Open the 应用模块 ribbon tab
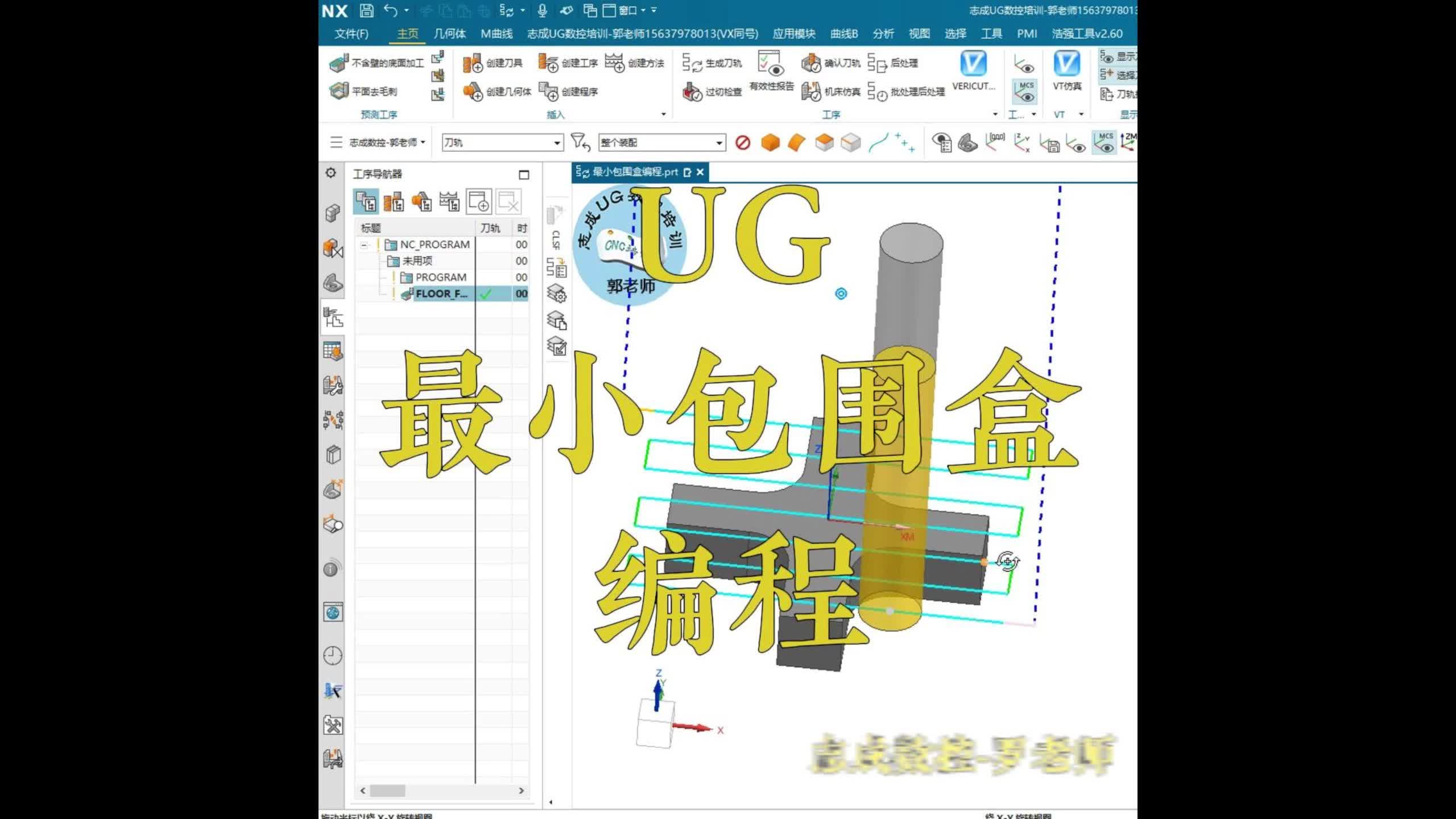This screenshot has width=1456, height=819. (794, 34)
